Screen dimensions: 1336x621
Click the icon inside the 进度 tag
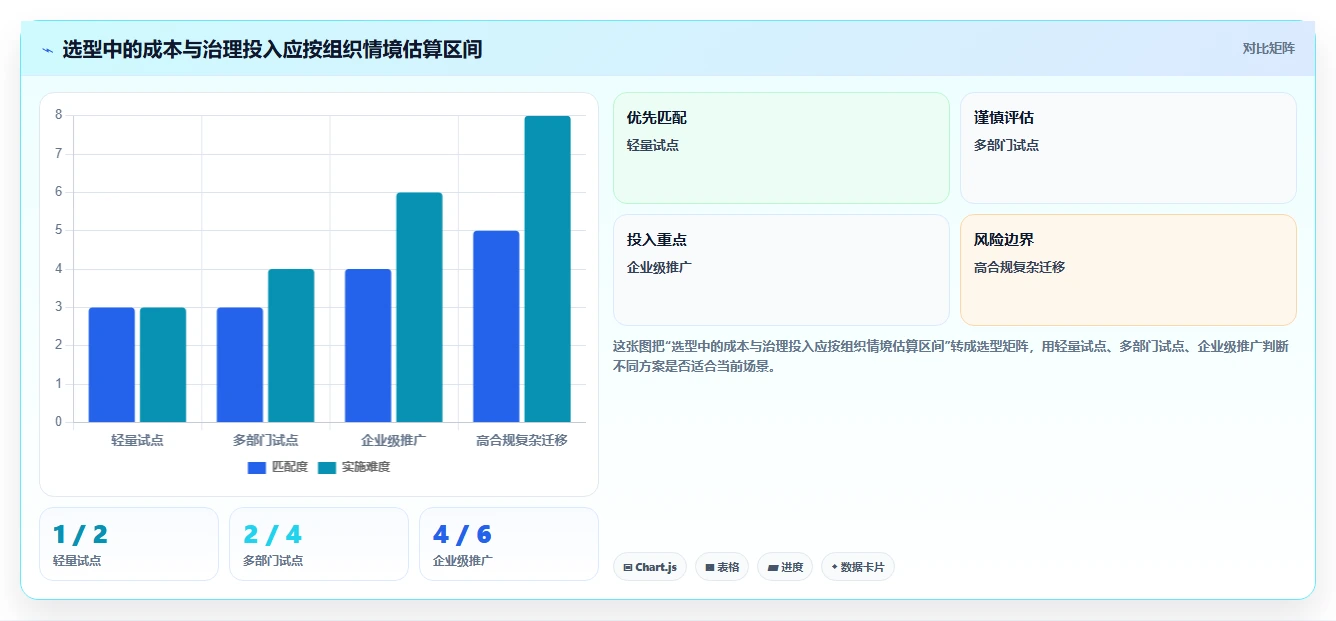(773, 567)
